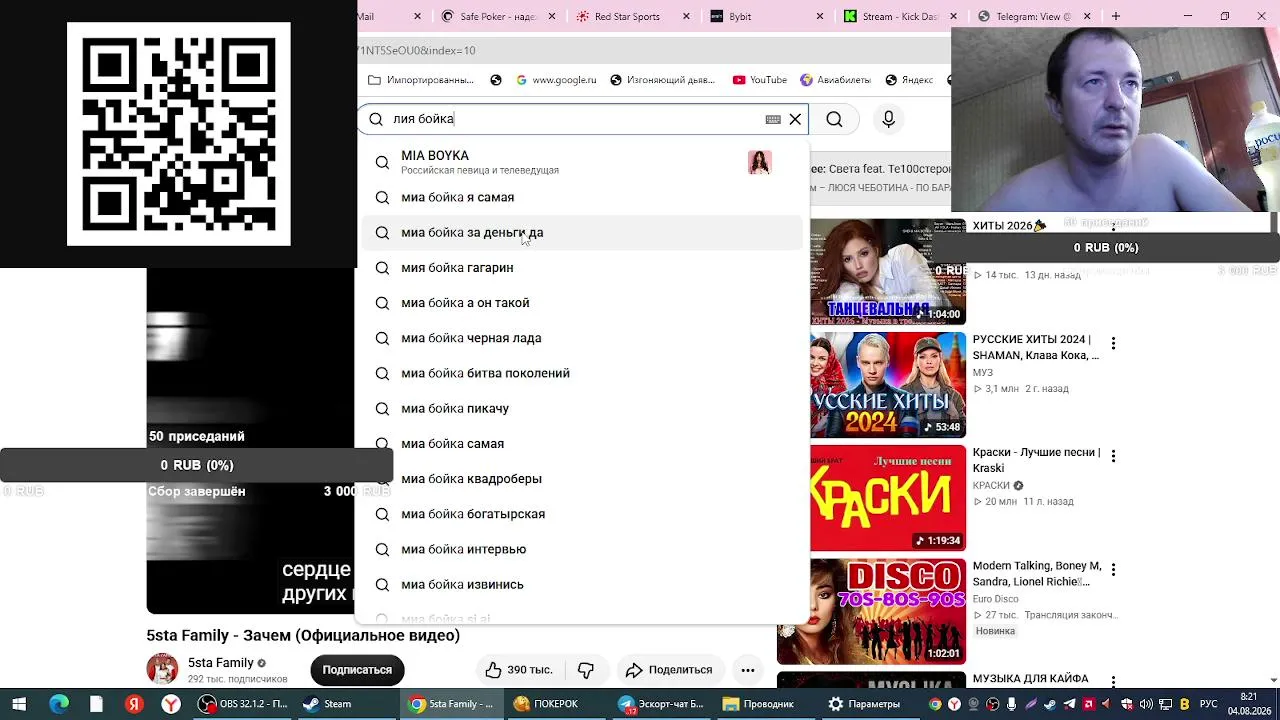Click the magnifier search submit button
Screen dimensions: 1280x720
pyautogui.click(x=834, y=119)
